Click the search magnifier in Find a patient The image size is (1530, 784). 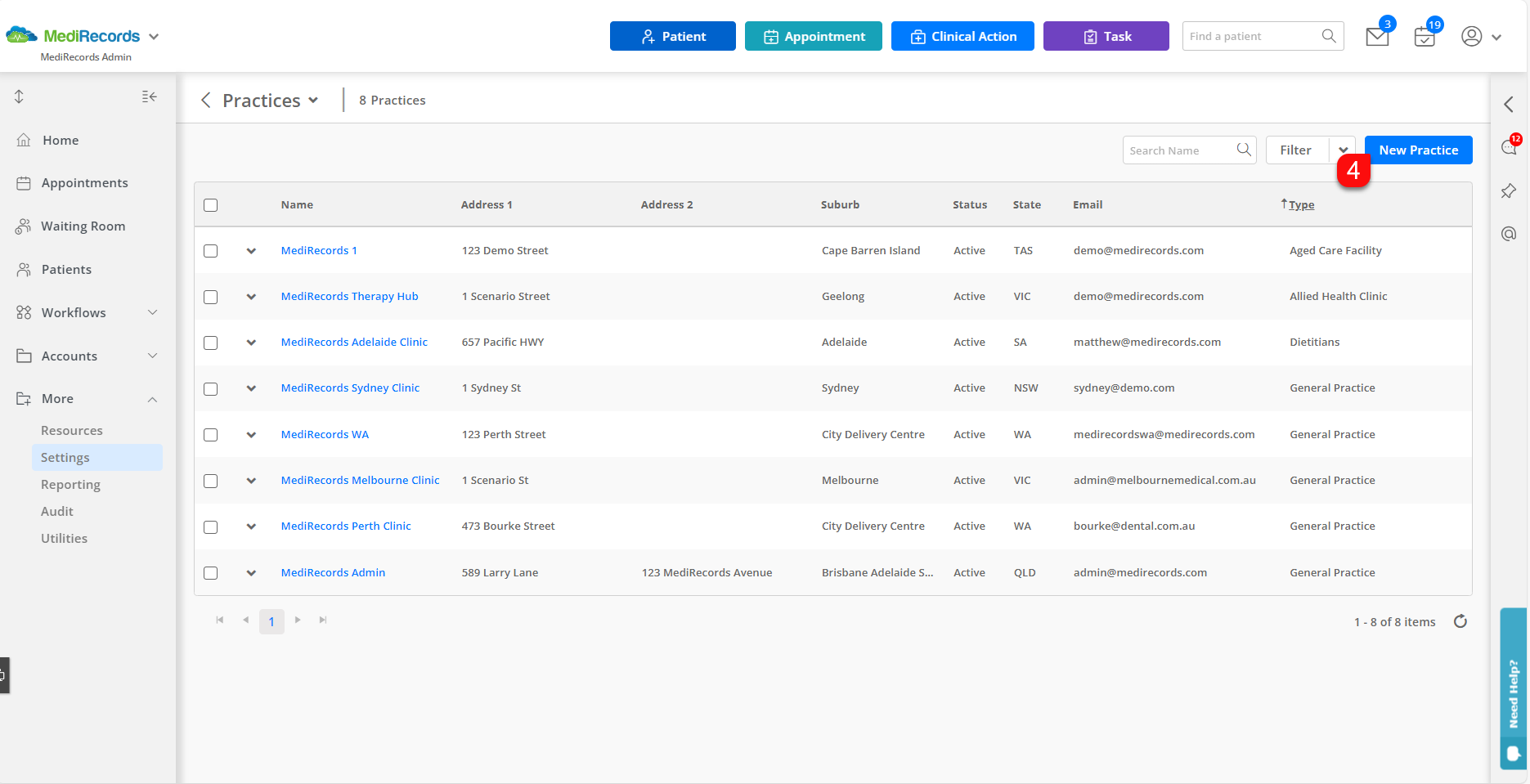tap(1328, 36)
